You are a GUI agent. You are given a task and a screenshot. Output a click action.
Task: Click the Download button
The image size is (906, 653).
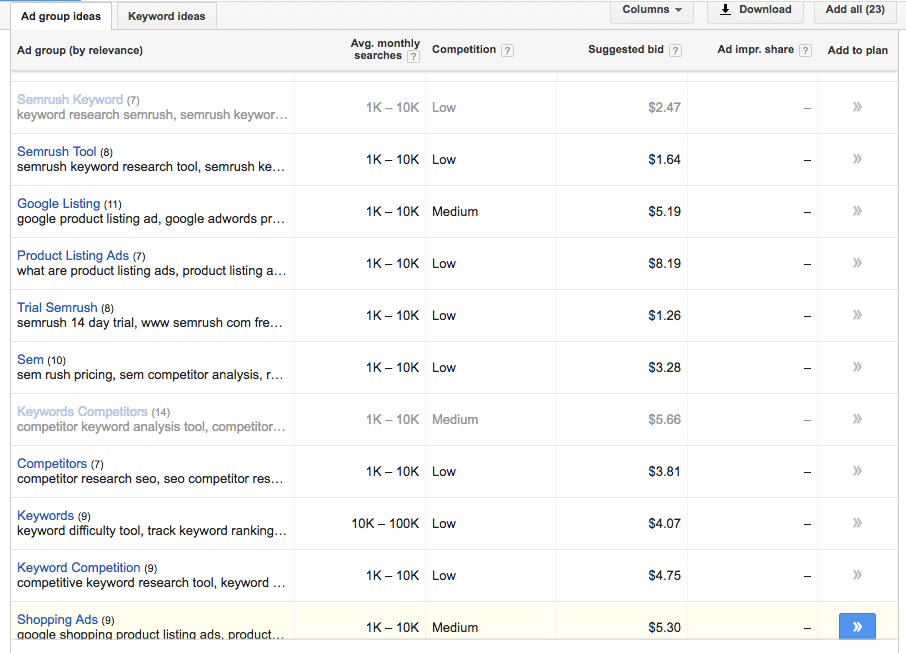[756, 10]
